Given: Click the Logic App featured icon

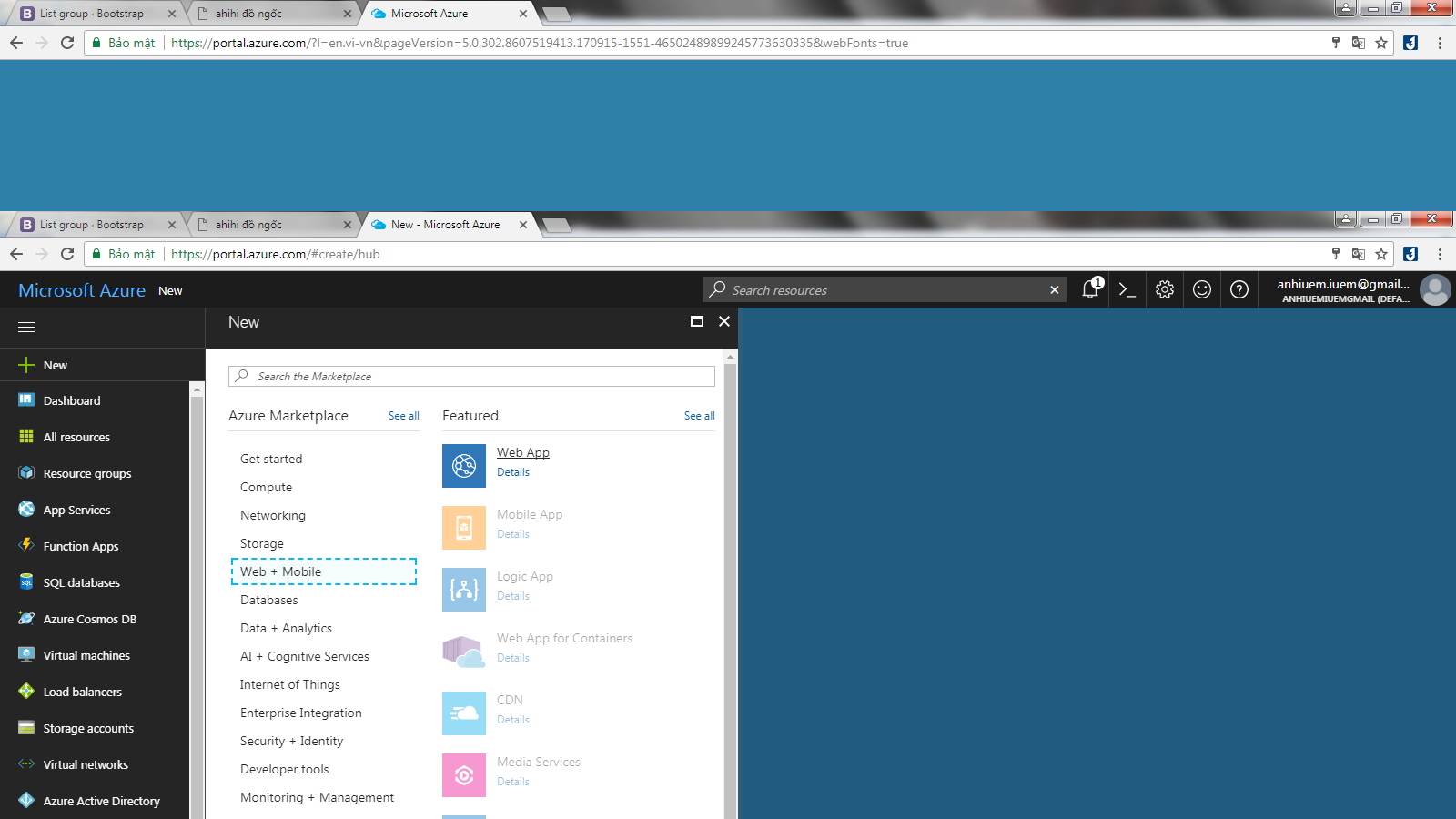Looking at the screenshot, I should [x=464, y=590].
